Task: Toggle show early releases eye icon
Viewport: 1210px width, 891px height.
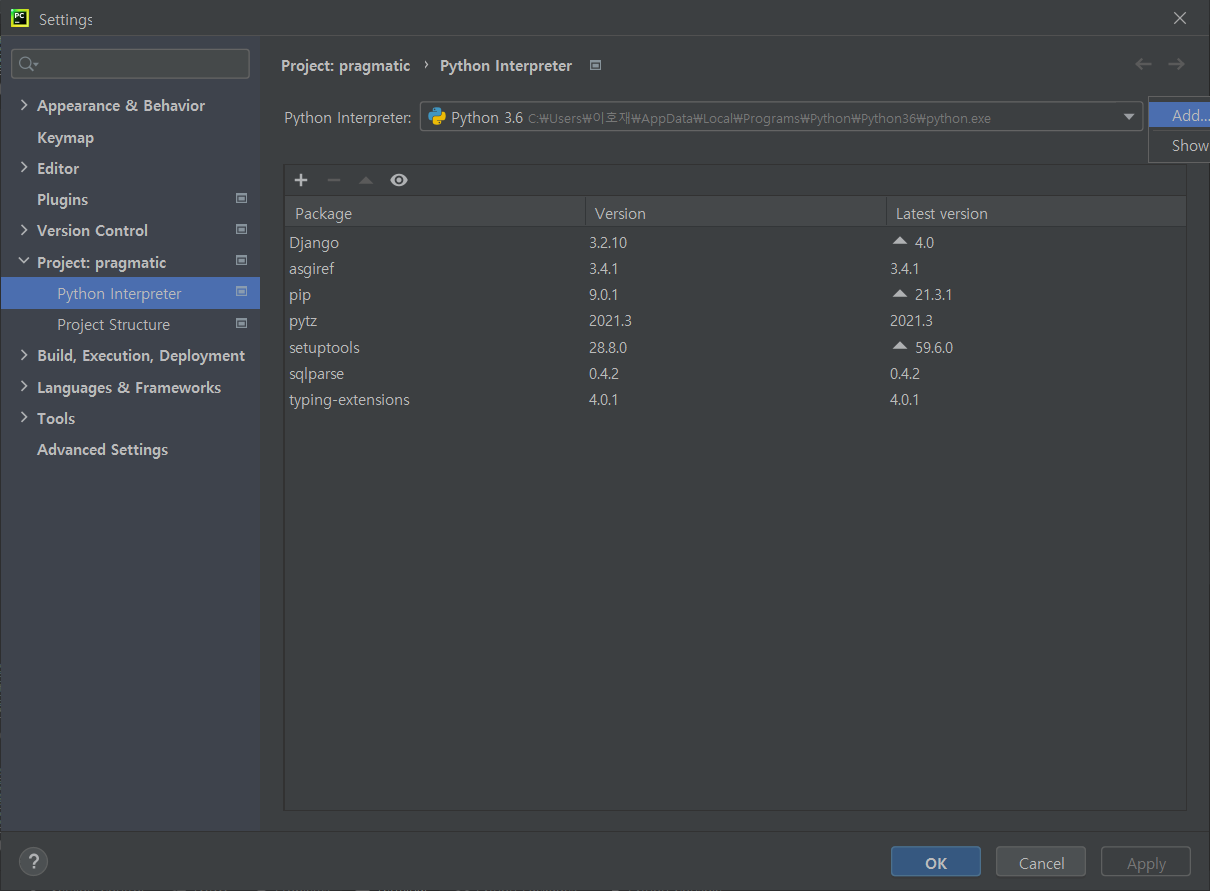Action: point(399,180)
